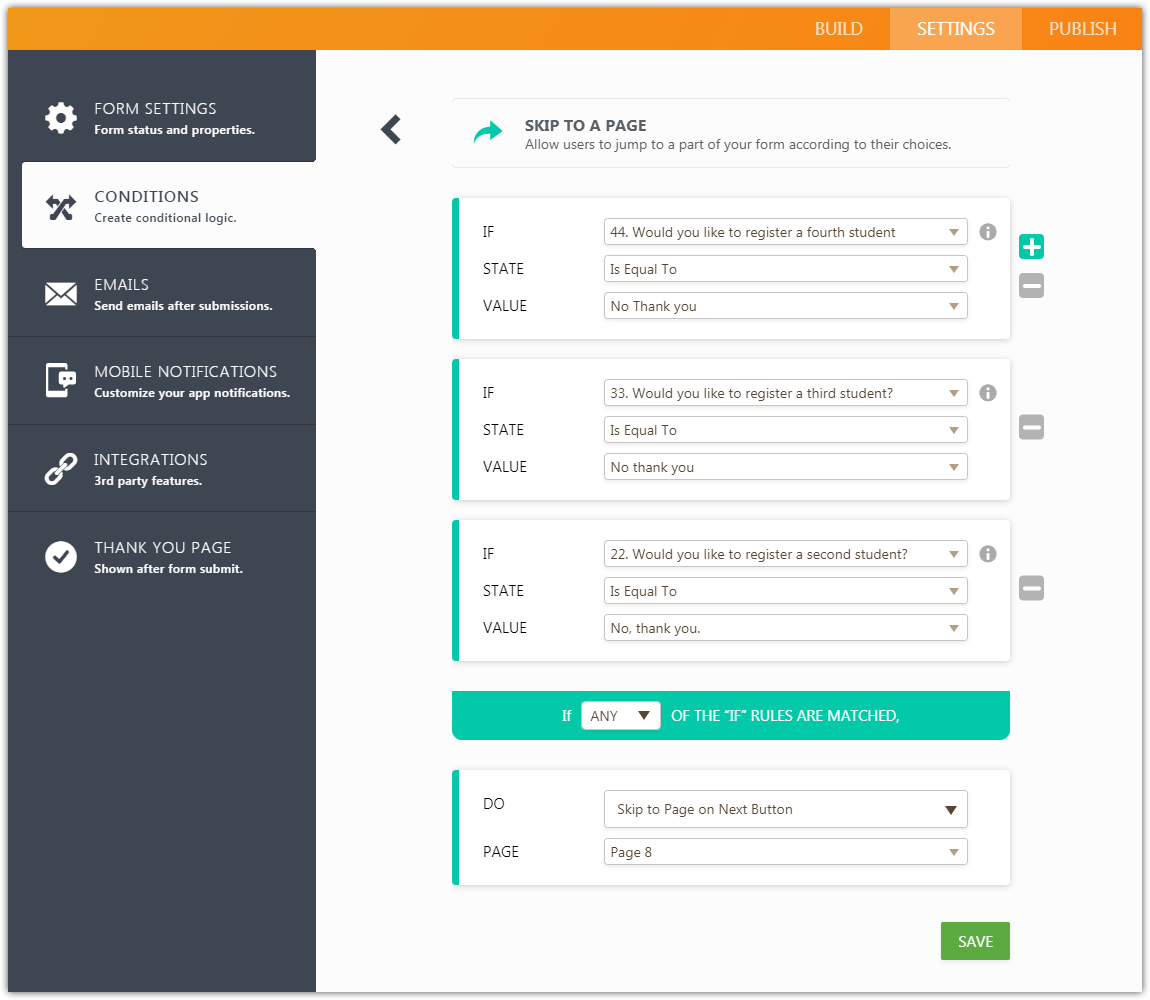Screen dimensions: 1150x1000
Task: Open the ANY rule match dropdown
Action: (x=620, y=716)
